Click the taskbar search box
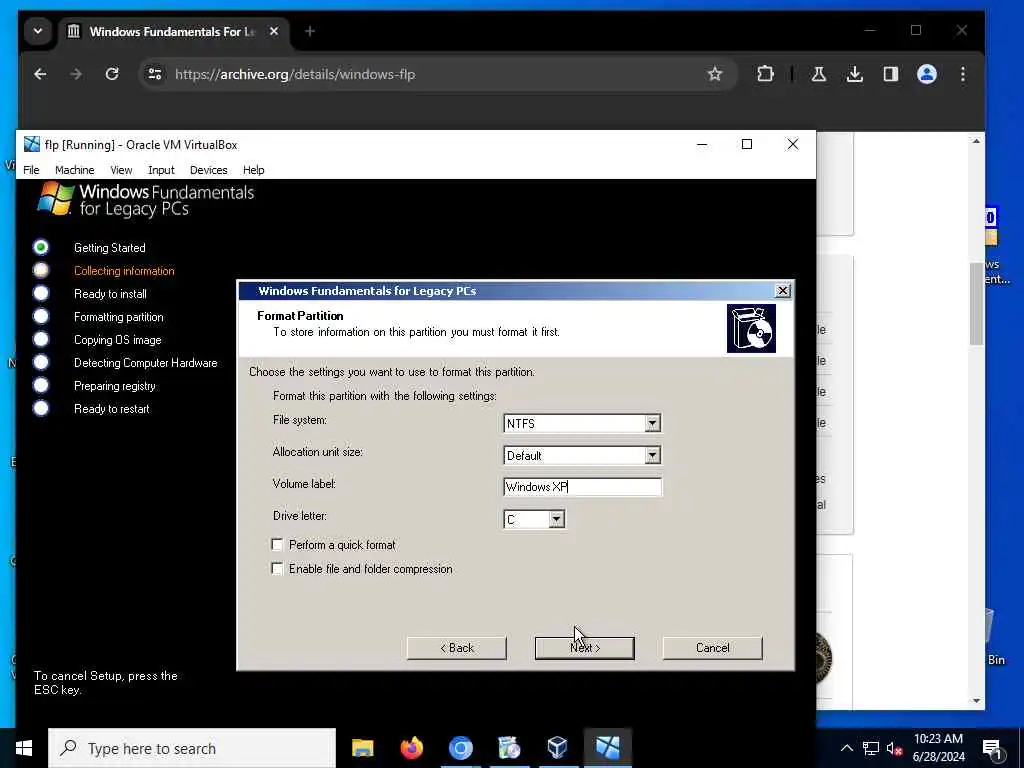The image size is (1024, 768). tap(192, 748)
